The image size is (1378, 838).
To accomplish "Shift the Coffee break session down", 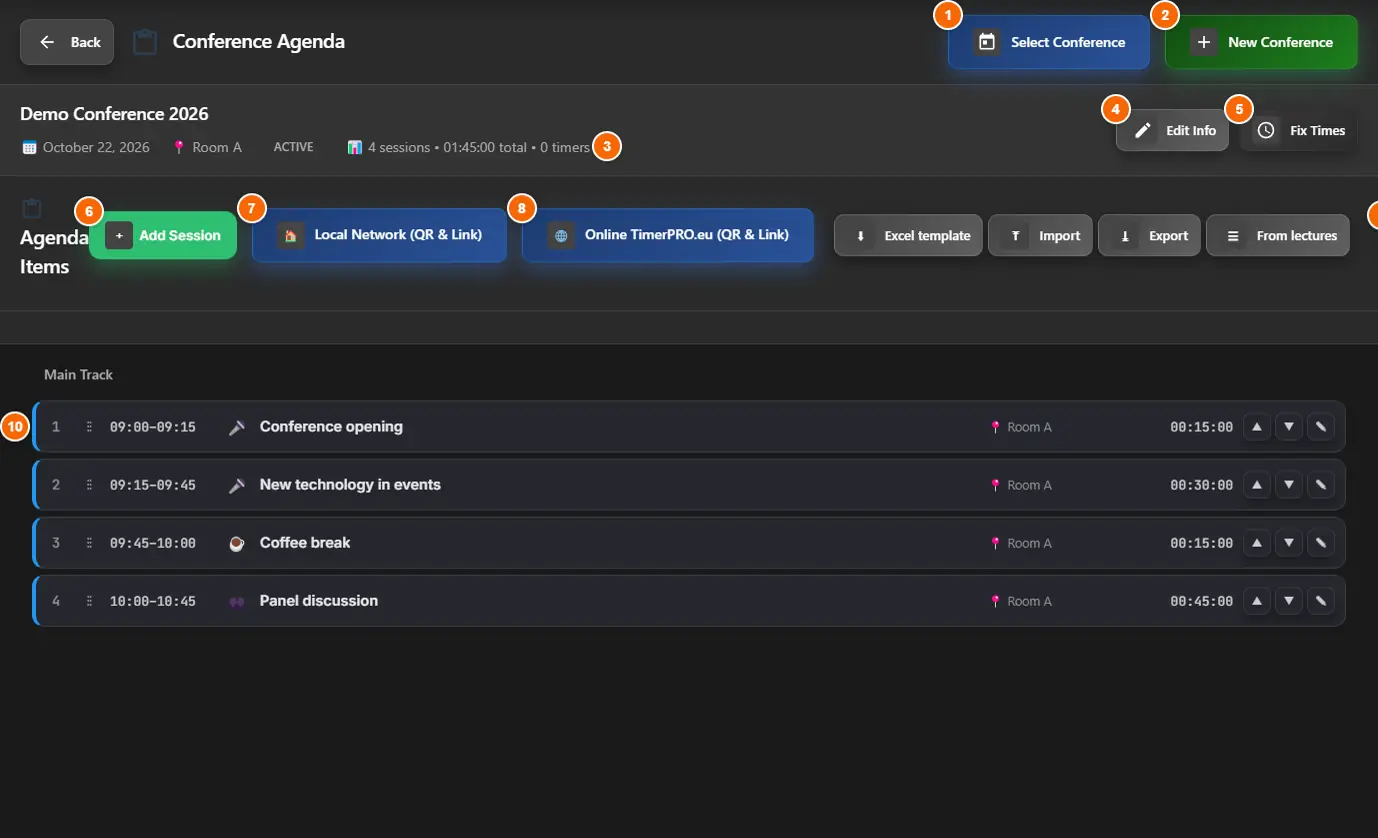I will pos(1289,543).
